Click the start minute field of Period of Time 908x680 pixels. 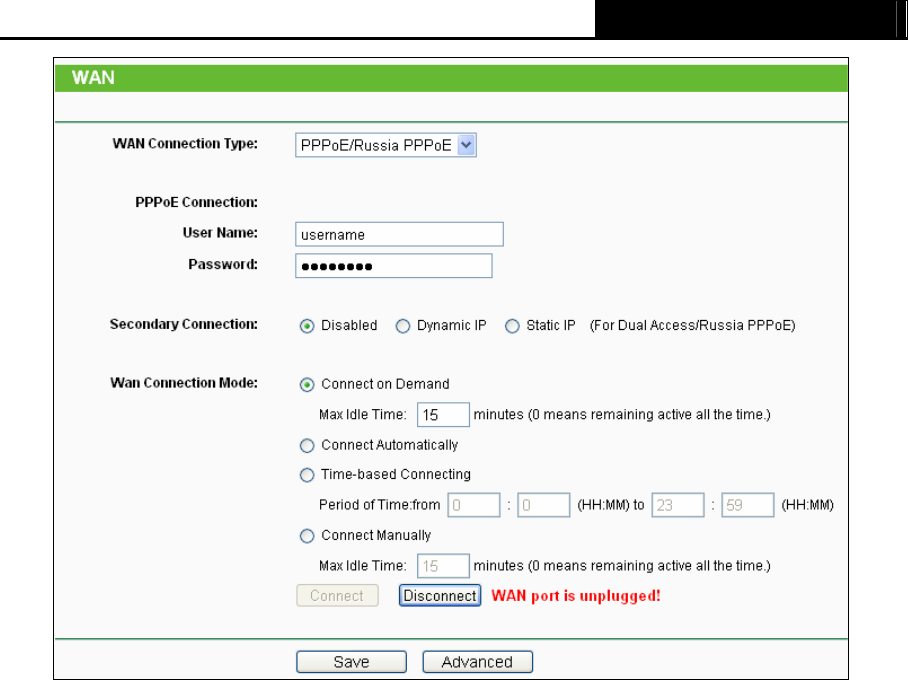(x=543, y=505)
